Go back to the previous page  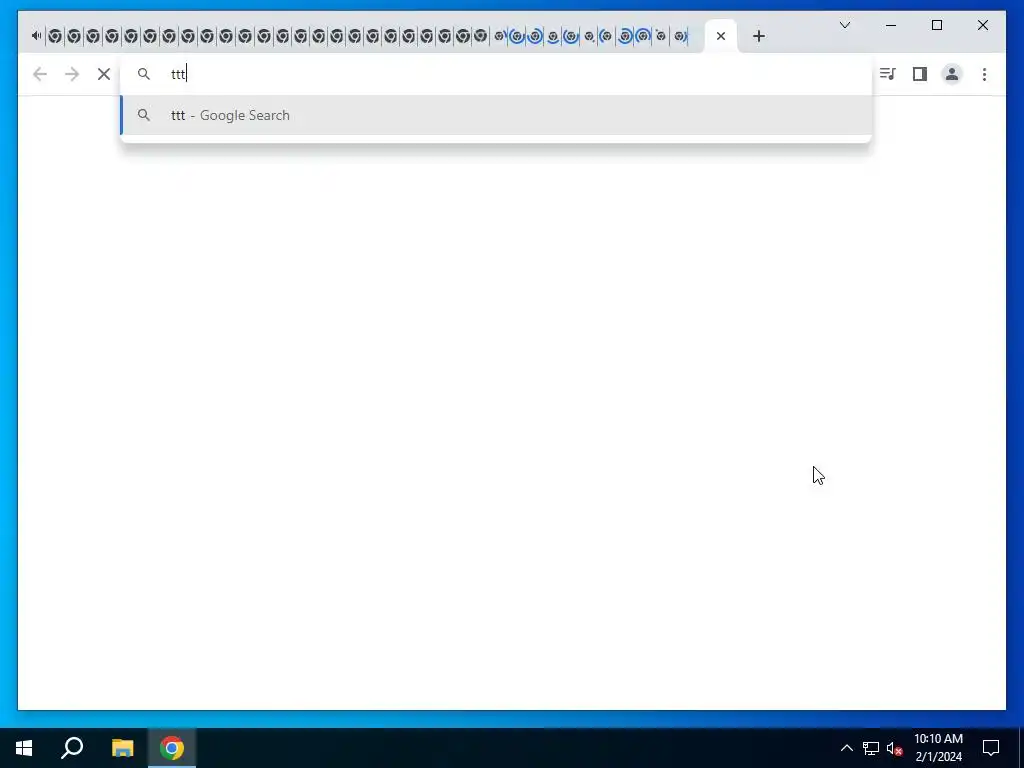(x=40, y=74)
